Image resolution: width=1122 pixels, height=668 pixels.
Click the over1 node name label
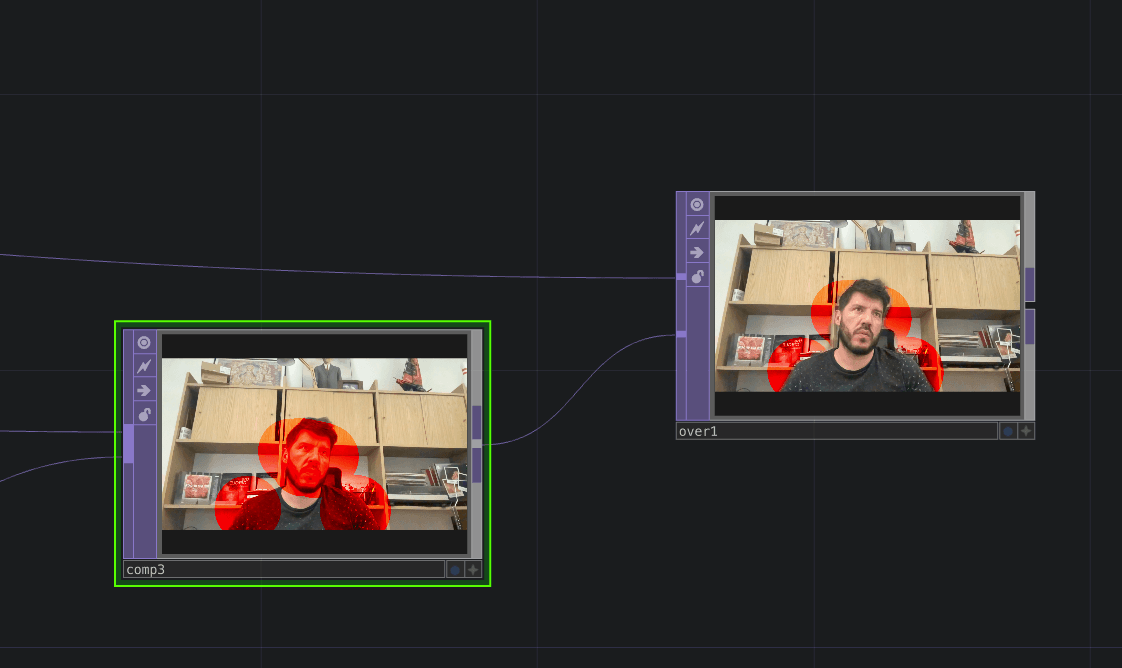coord(836,432)
